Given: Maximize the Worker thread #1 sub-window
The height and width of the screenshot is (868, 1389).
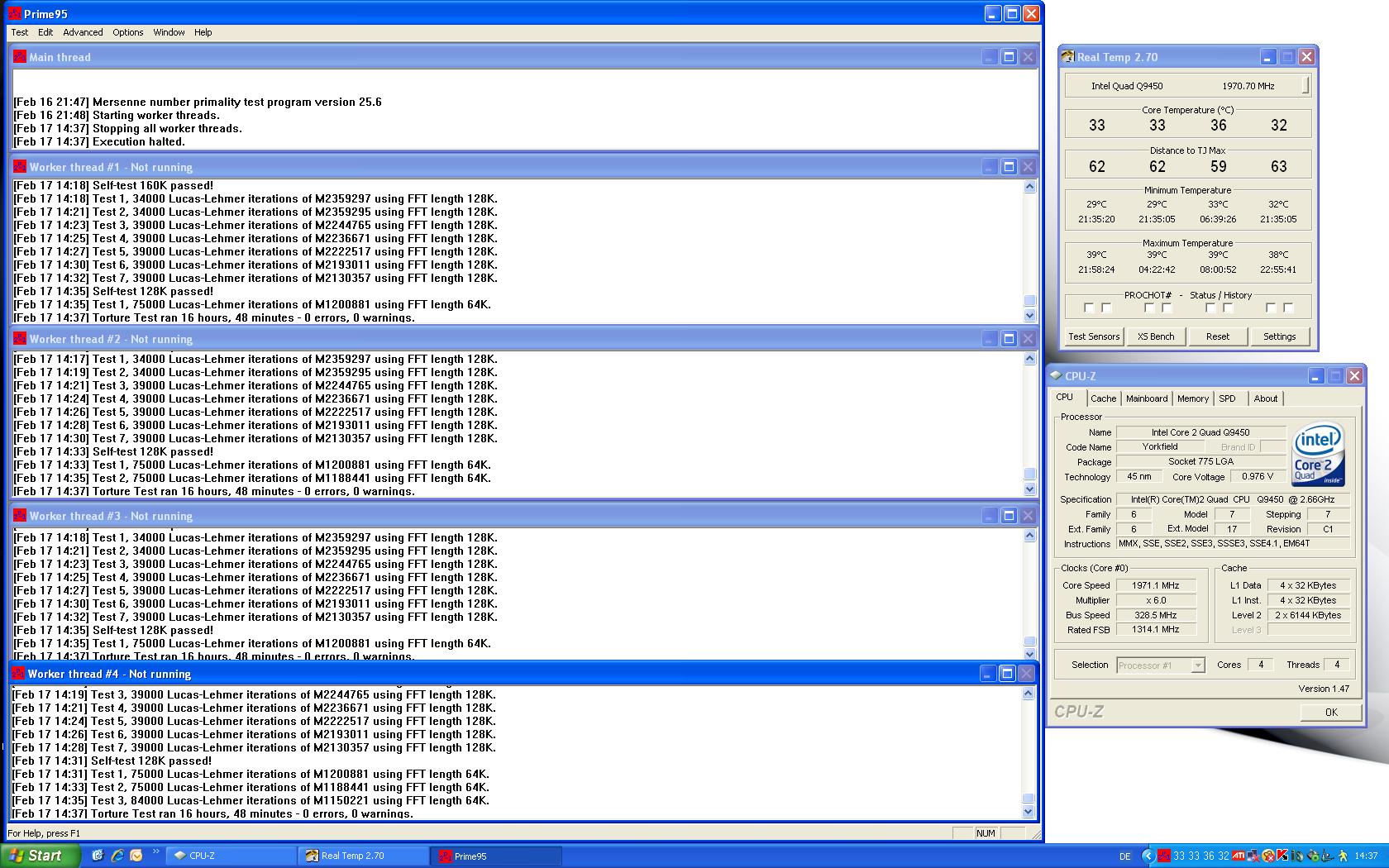Looking at the screenshot, I should [x=1009, y=166].
